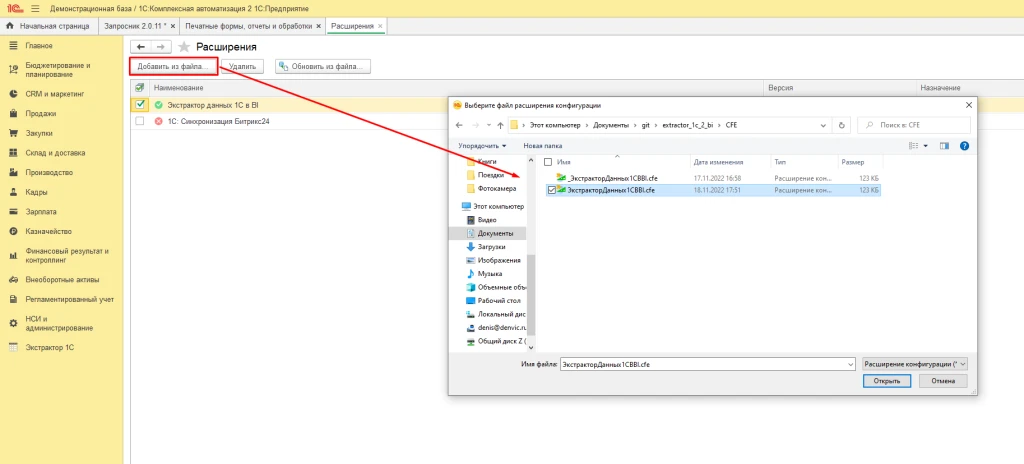Open the Продажи section
1024x464 pixels.
tap(40, 114)
